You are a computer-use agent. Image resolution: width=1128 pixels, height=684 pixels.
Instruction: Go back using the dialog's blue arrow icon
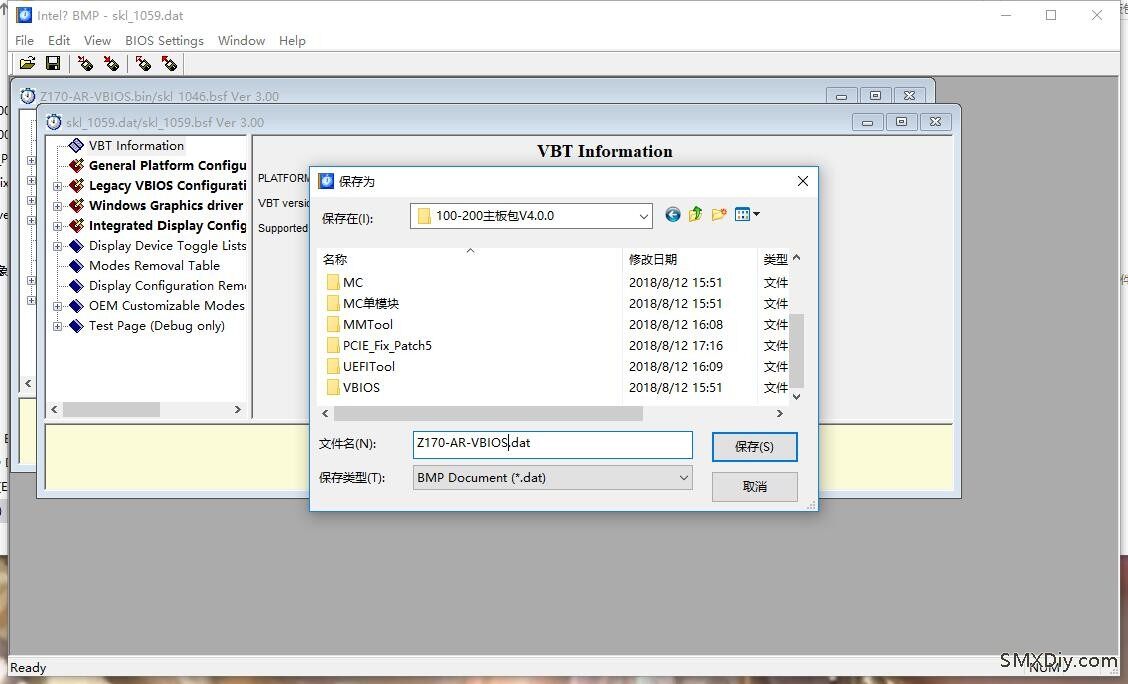click(673, 214)
